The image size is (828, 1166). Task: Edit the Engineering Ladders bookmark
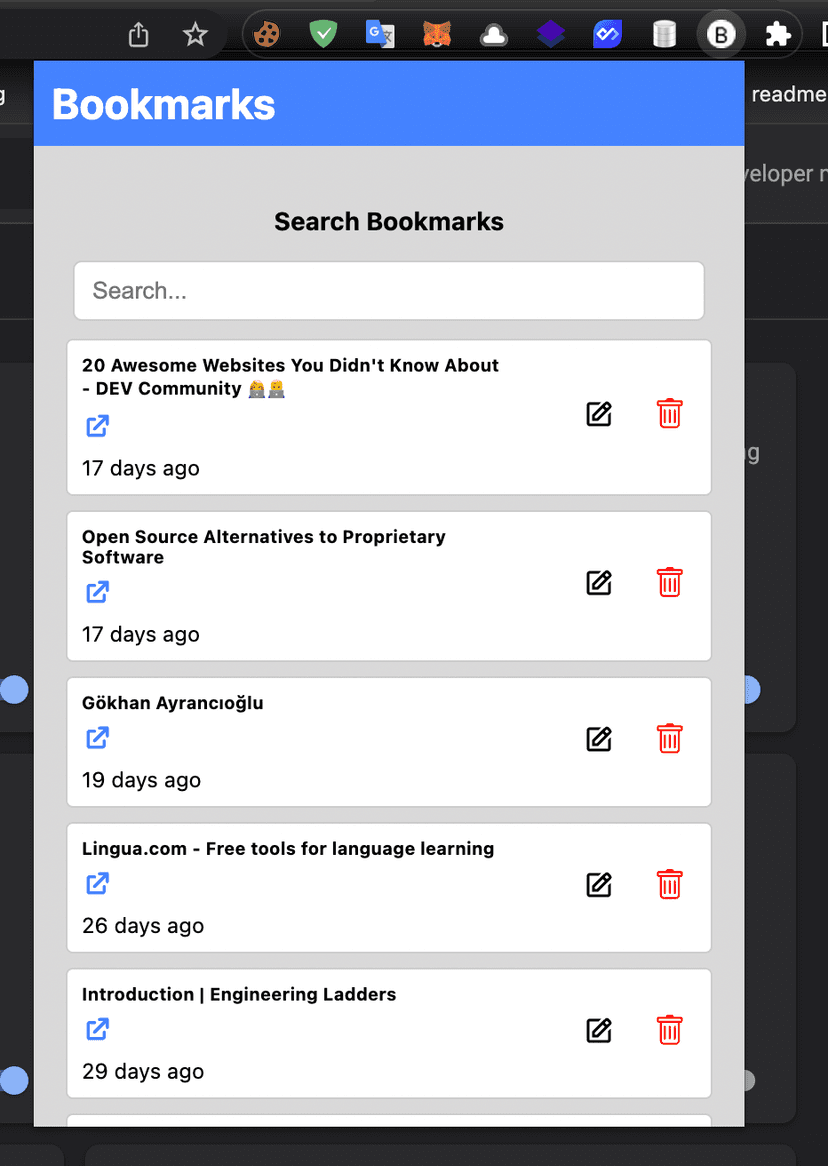tap(598, 1031)
